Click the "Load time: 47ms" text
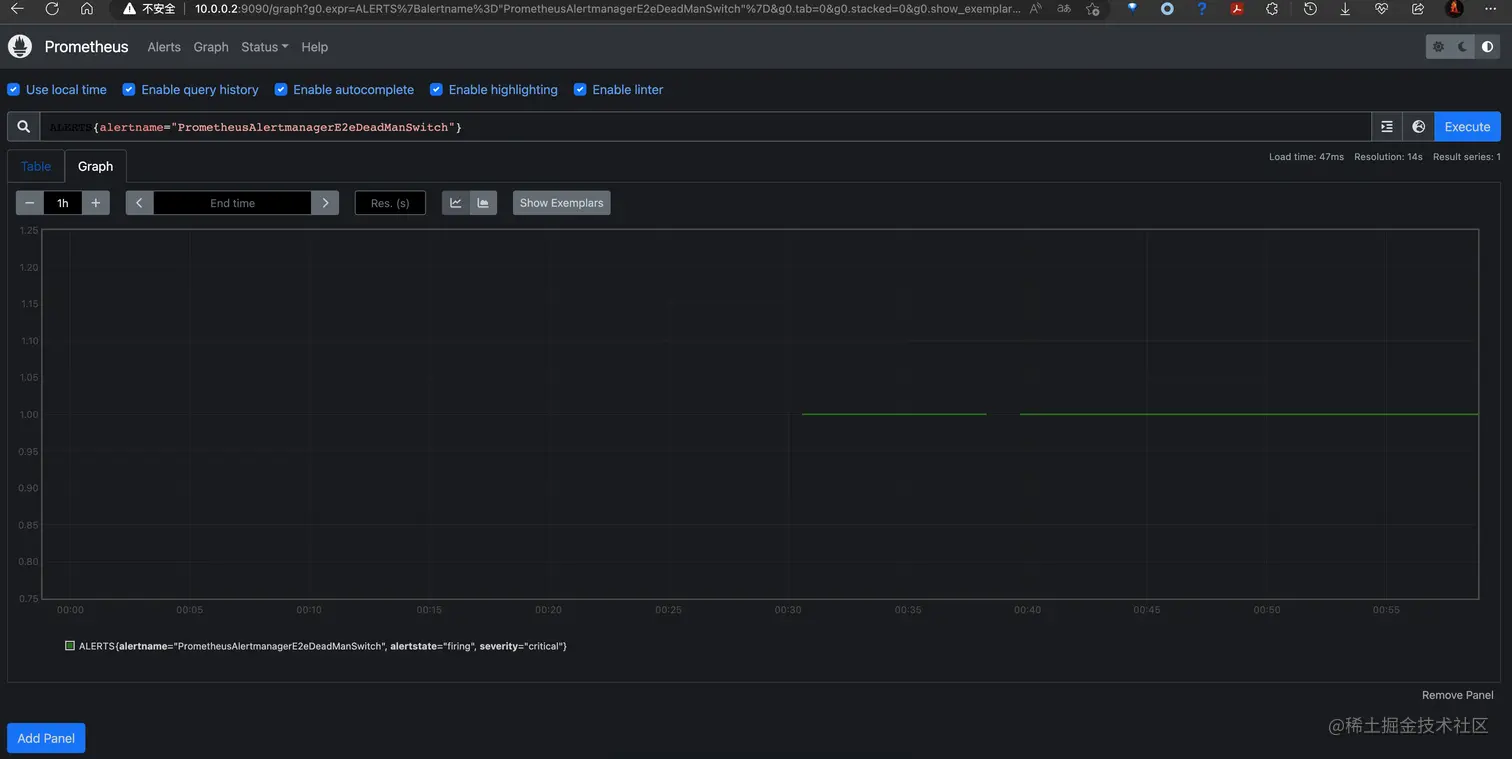This screenshot has height=759, width=1512. (1306, 157)
